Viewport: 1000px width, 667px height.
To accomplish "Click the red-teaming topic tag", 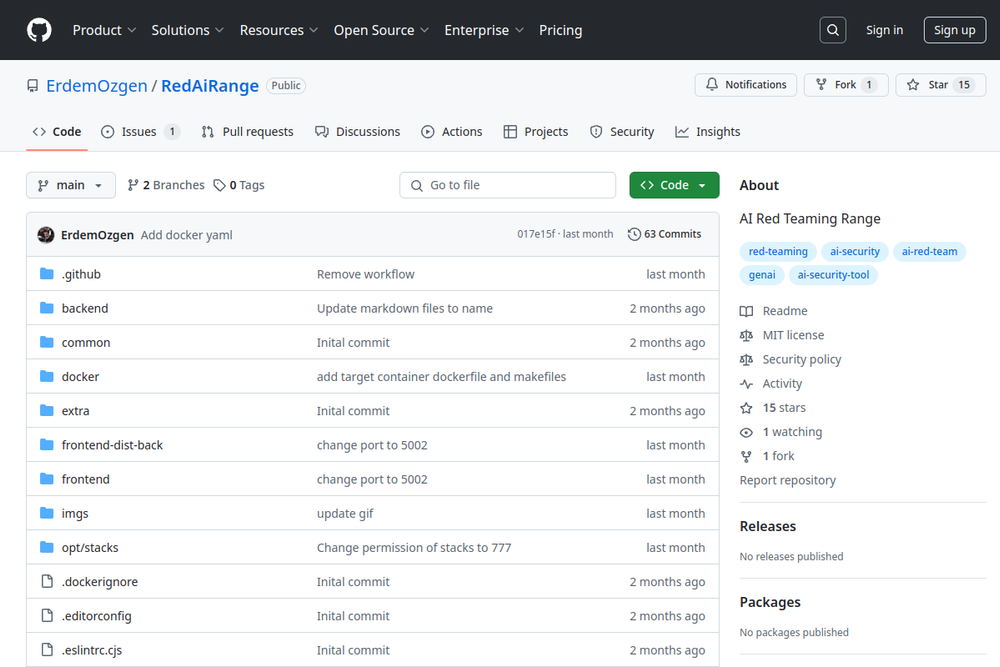I will click(x=778, y=251).
